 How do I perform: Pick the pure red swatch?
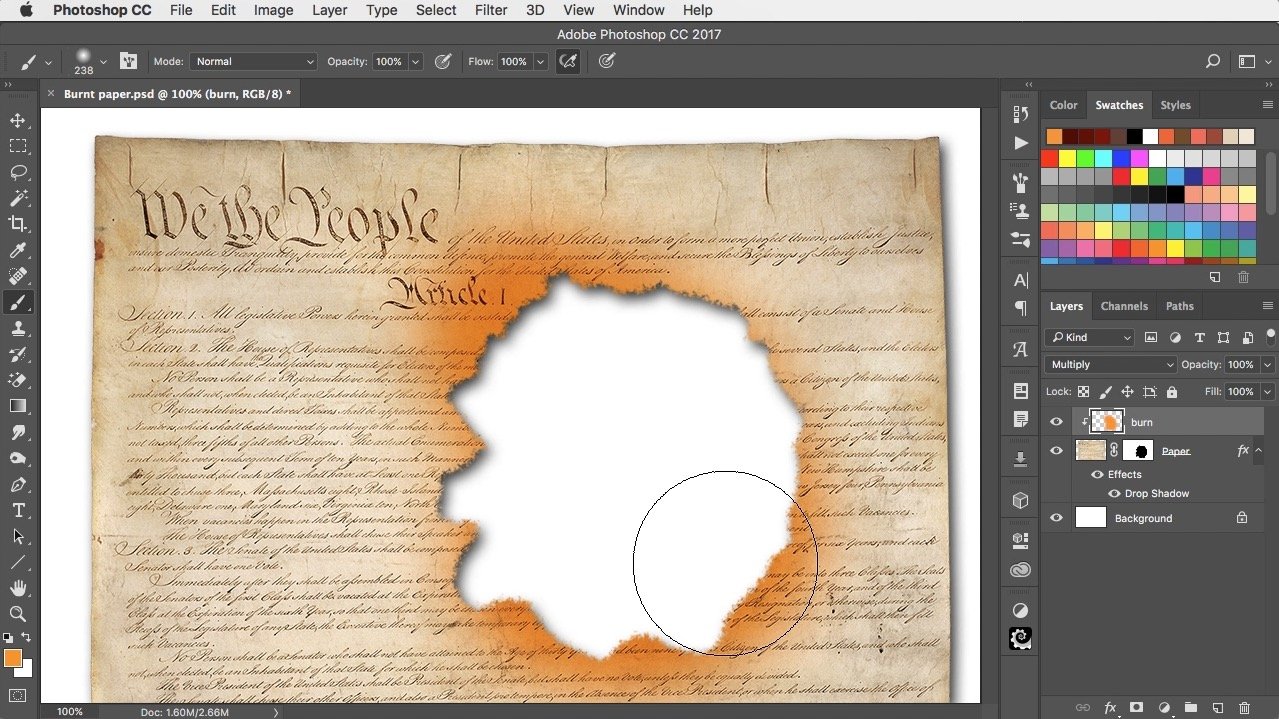(x=1049, y=158)
